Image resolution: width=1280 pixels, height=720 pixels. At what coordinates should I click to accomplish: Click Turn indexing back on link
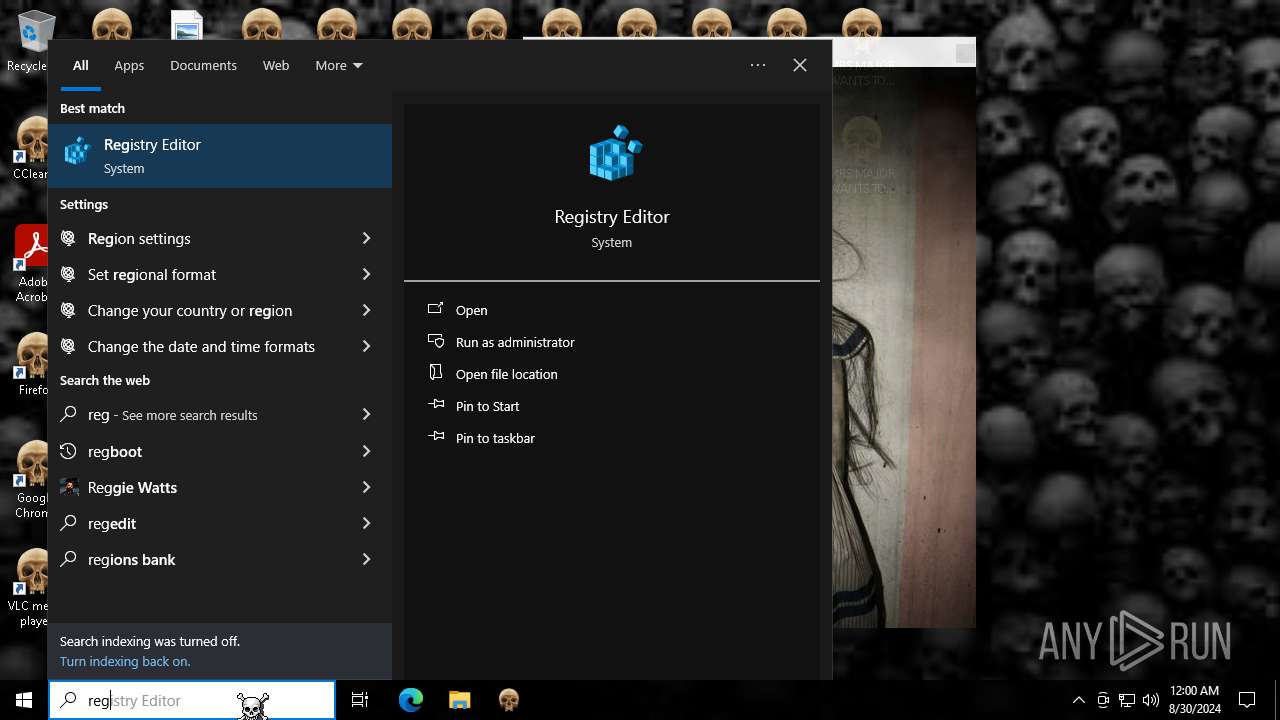click(125, 661)
